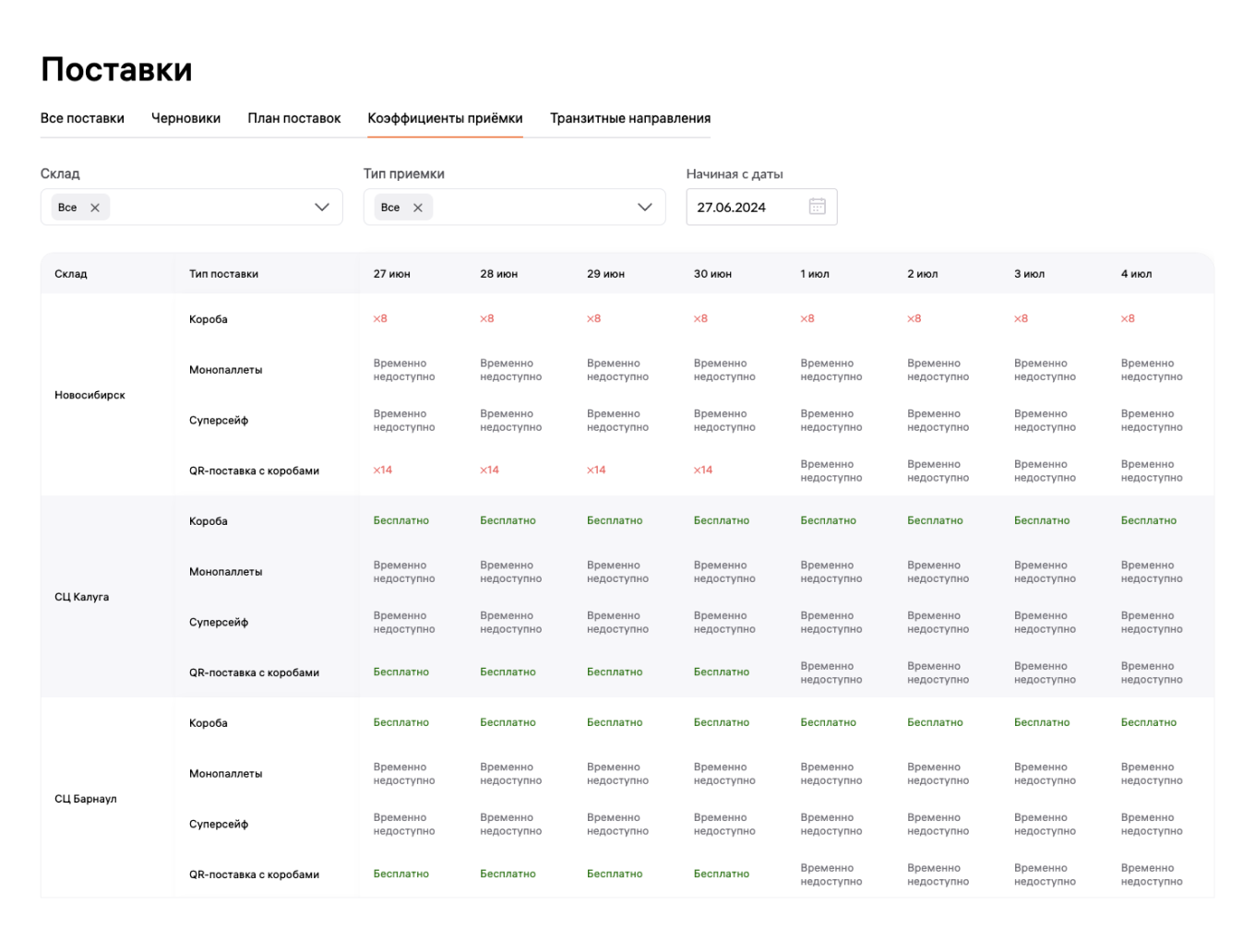Viewport: 1255px width, 952px height.
Task: Click Временно недоступно for СЦ Барнаул Суперсейф 28 июн
Action: tap(510, 825)
